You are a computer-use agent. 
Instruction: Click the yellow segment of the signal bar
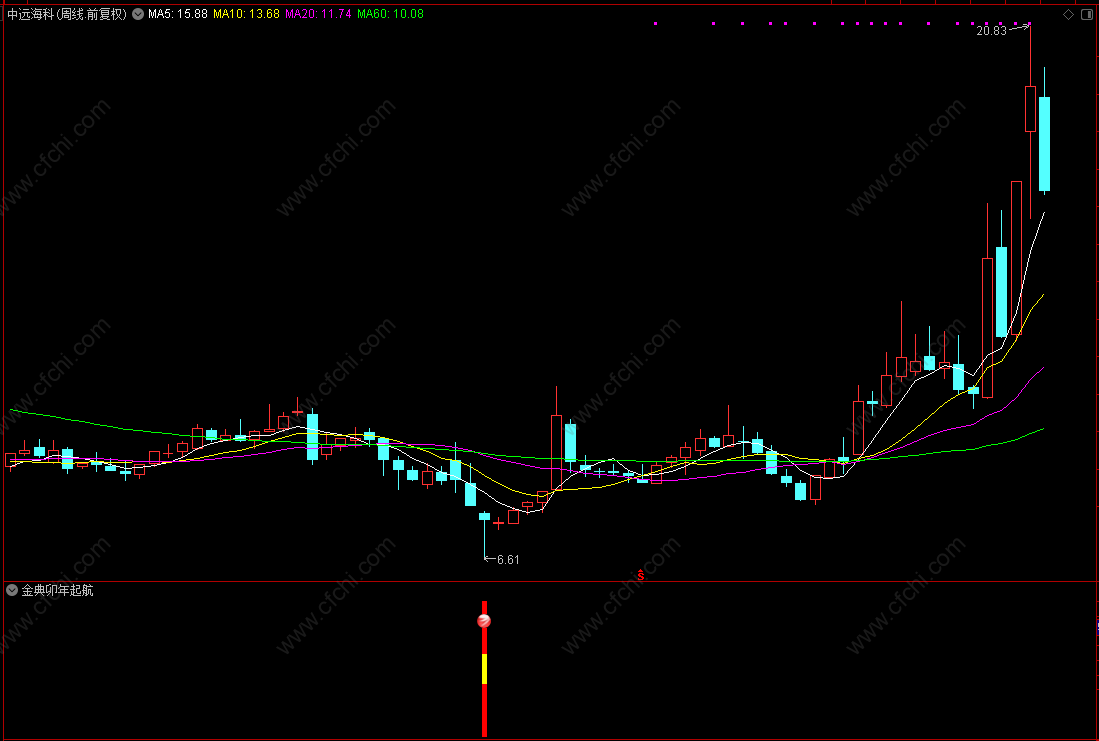click(x=484, y=669)
